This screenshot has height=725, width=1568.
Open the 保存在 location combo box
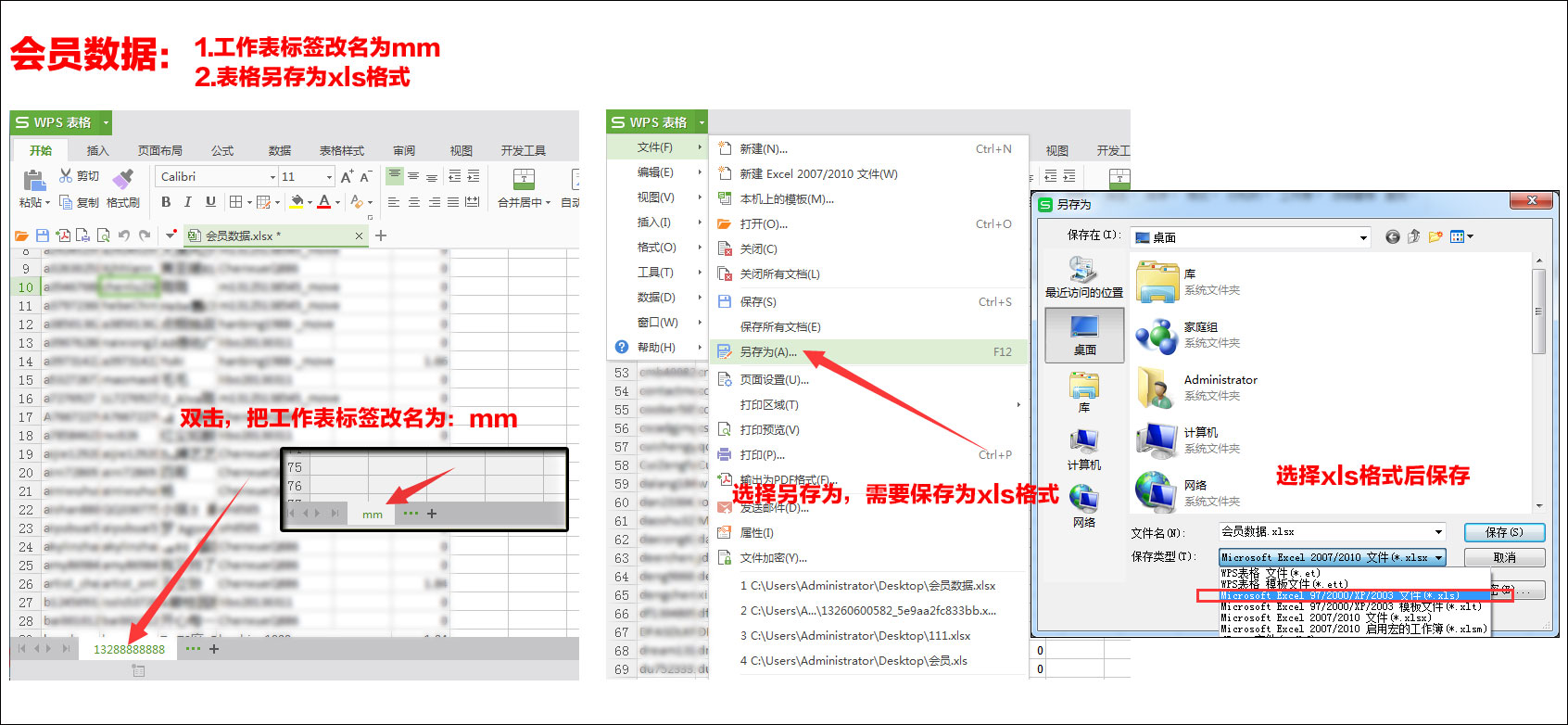(1250, 237)
